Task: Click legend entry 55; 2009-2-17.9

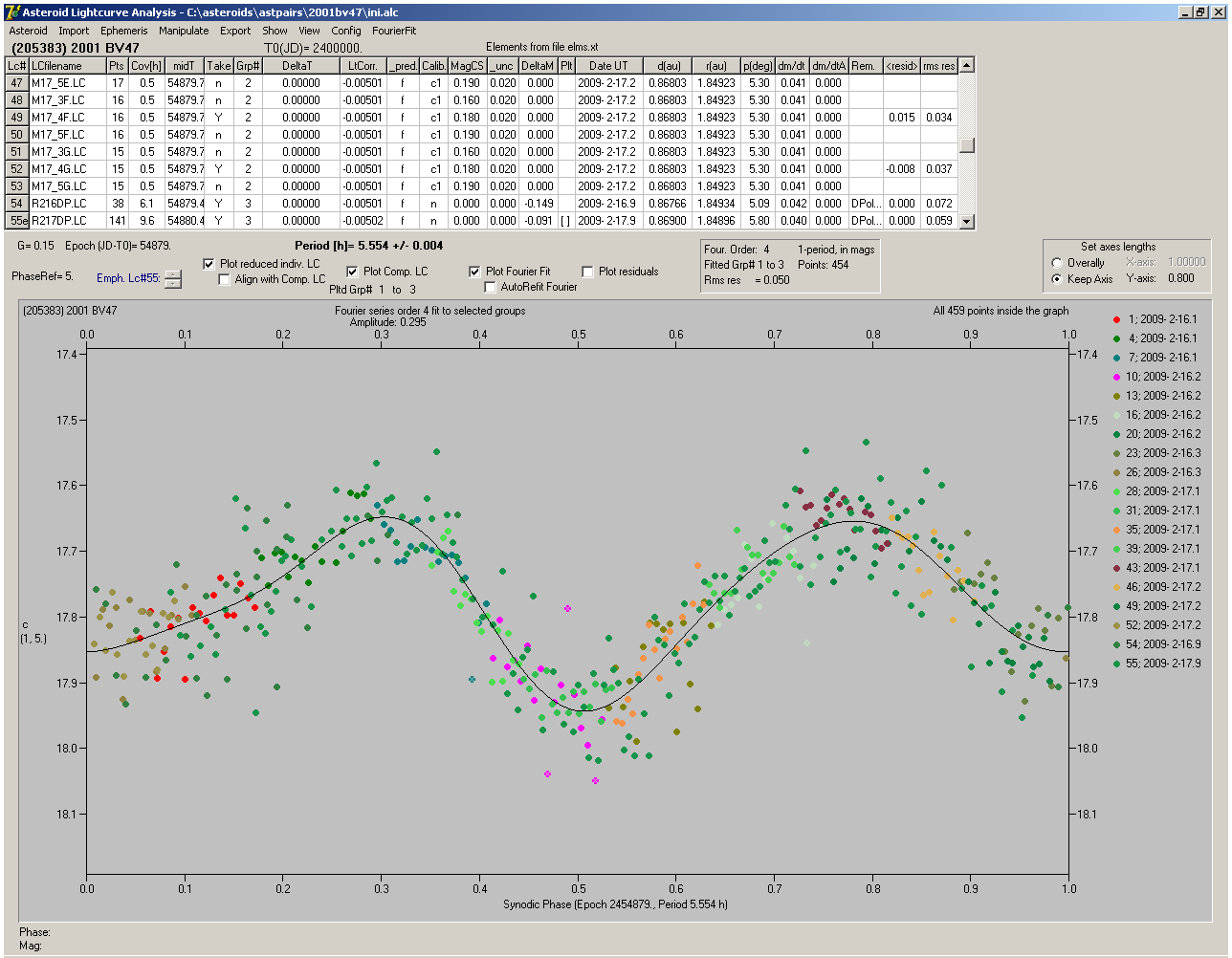Action: pos(1155,664)
